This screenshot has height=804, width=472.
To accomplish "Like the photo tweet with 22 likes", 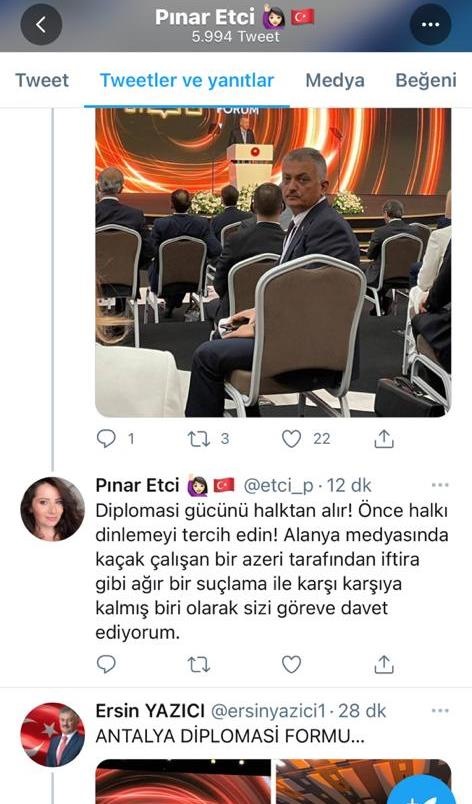I will click(292, 439).
